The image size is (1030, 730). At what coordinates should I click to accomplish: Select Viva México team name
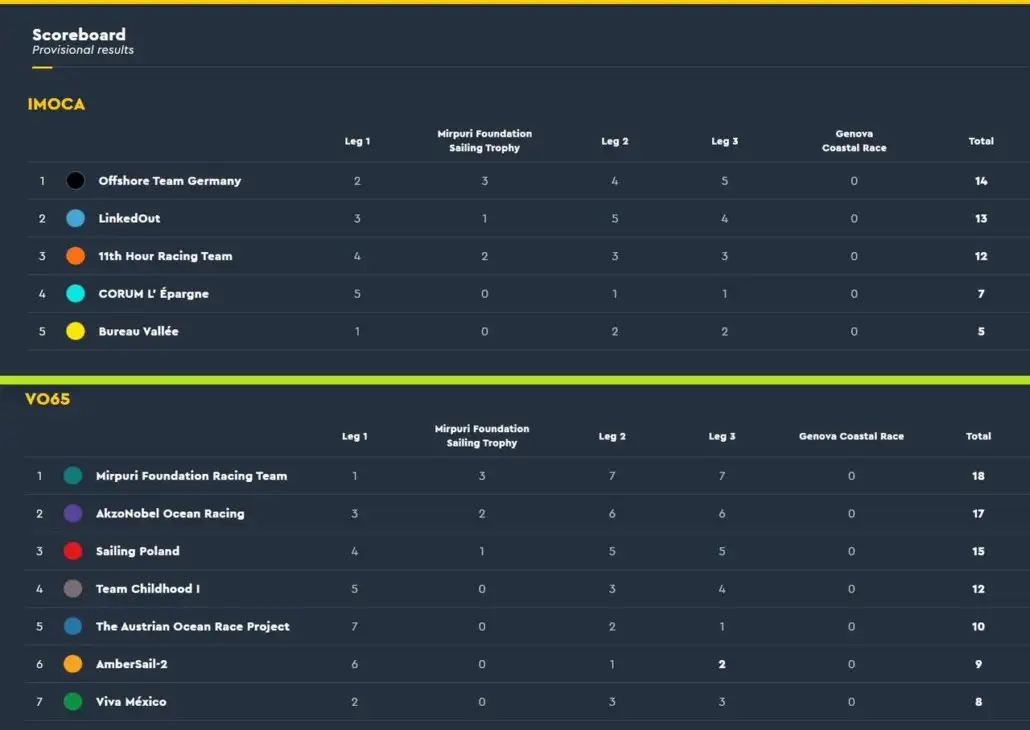coord(131,702)
